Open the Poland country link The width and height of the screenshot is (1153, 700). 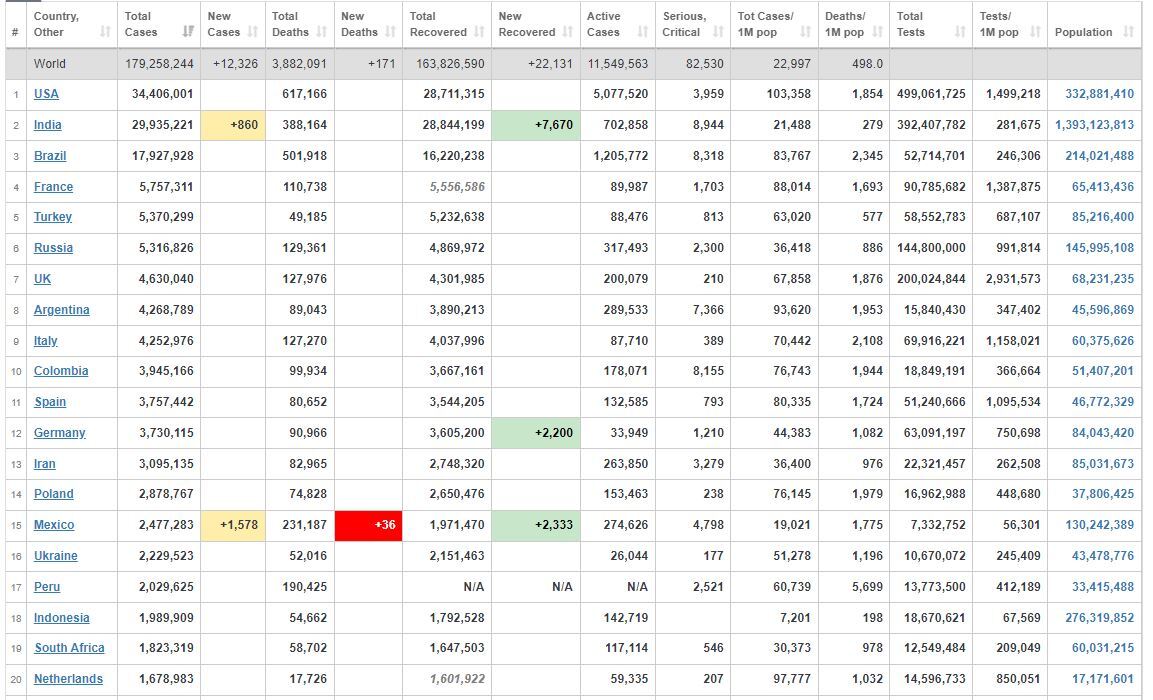pos(54,493)
